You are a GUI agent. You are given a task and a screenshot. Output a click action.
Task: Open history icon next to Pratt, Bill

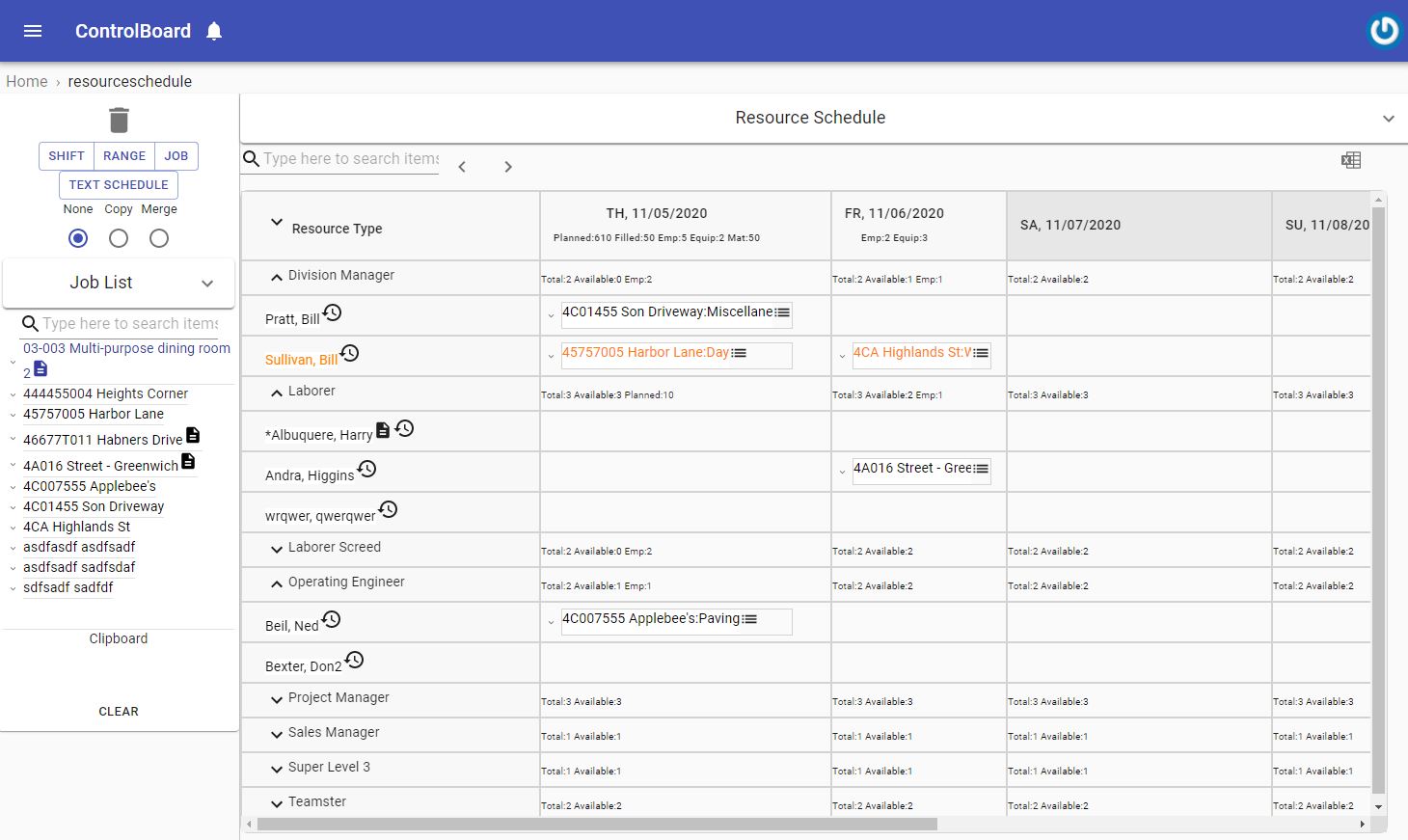click(333, 312)
